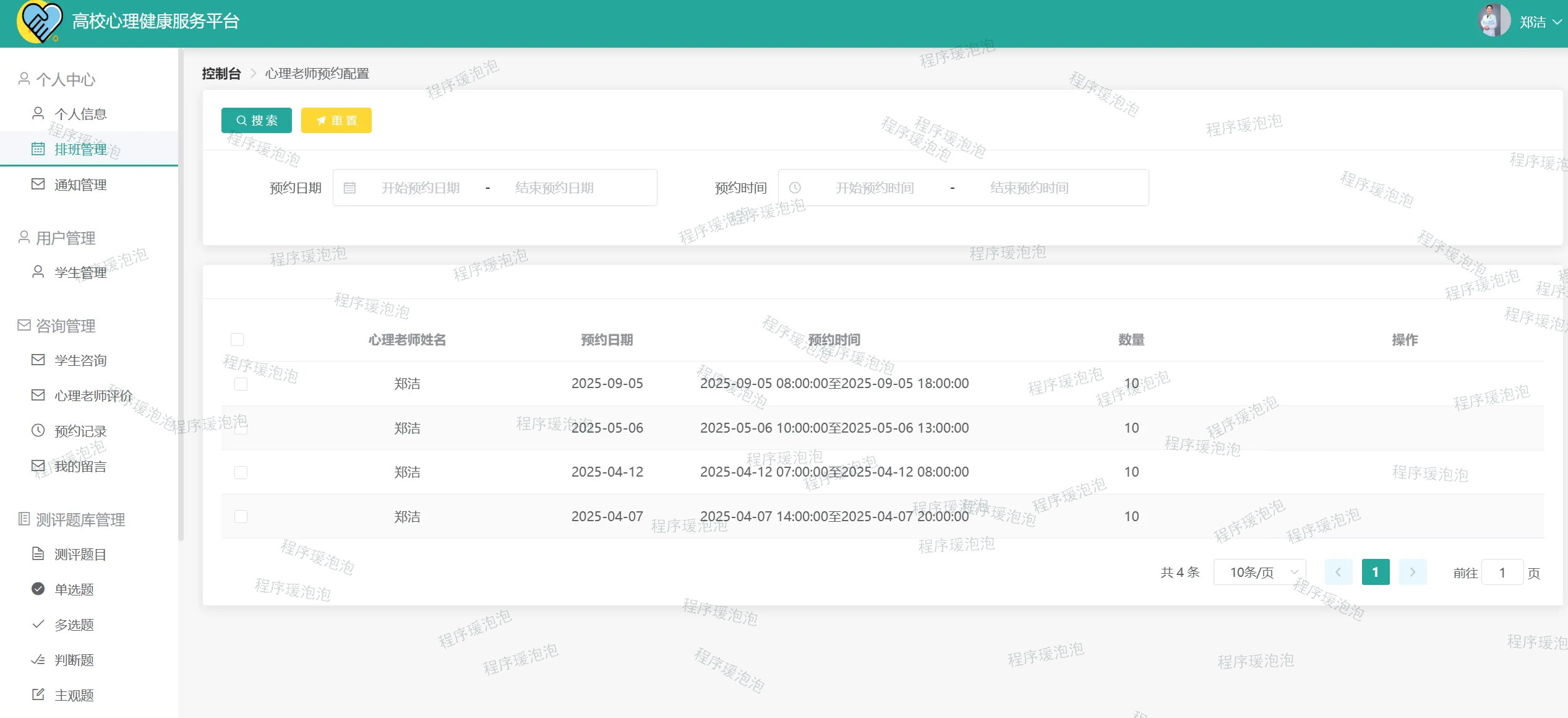Collapse the 咨询管理 sidebar group
1568x718 pixels.
tap(66, 326)
